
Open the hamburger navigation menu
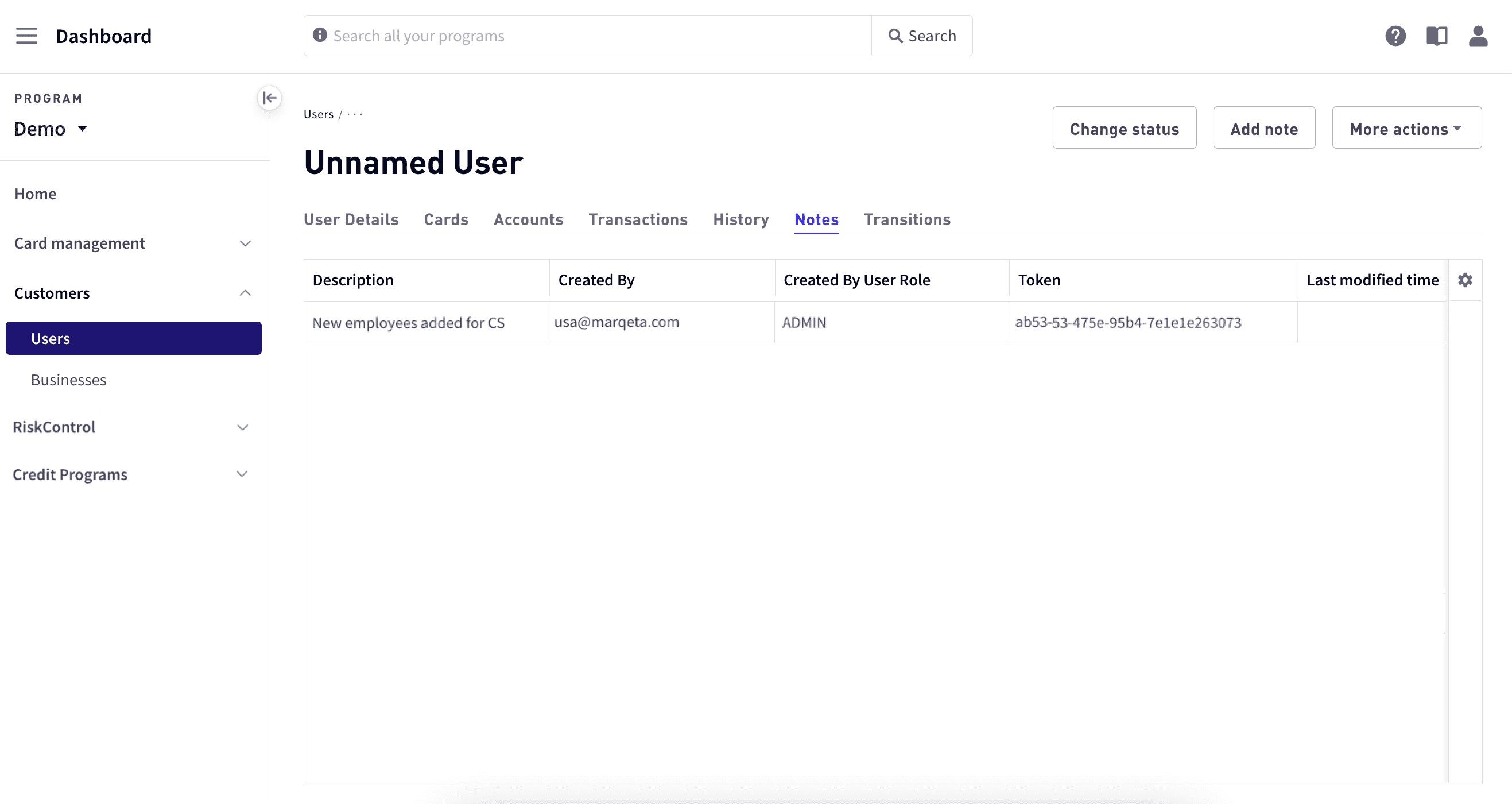tap(26, 36)
